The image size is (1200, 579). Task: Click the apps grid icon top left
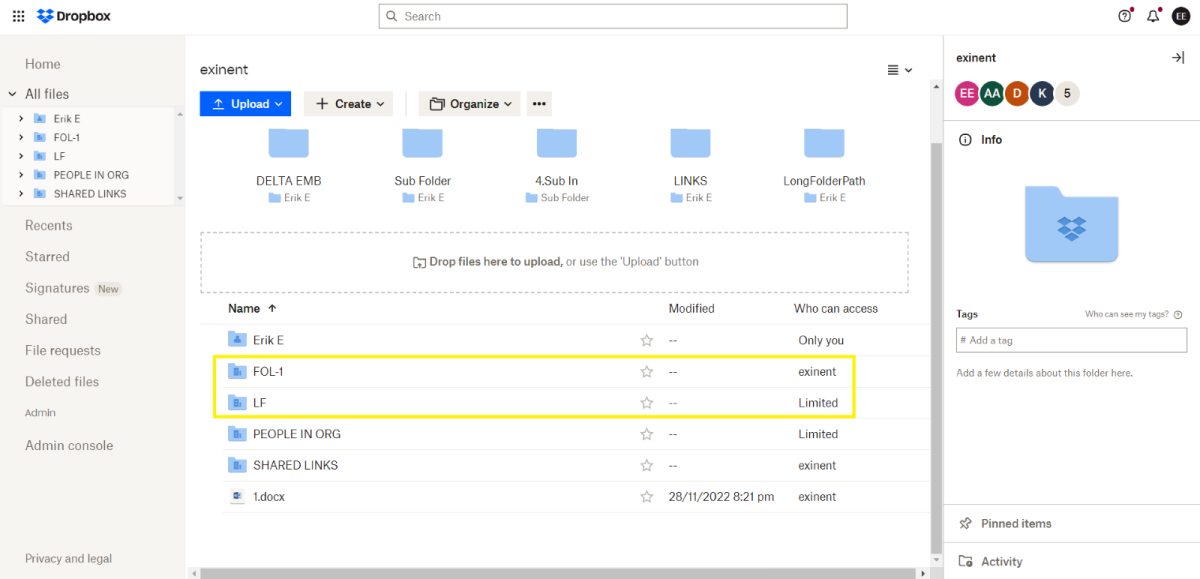pos(18,15)
